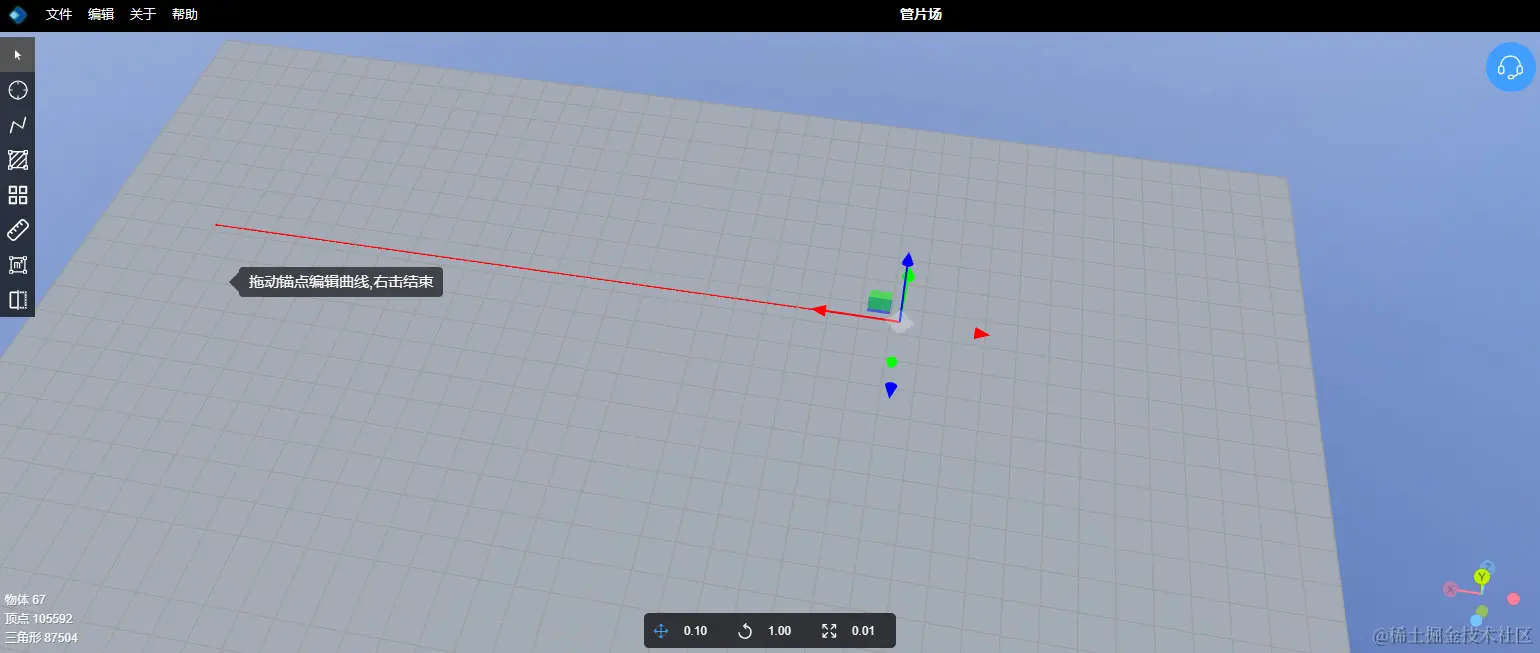Open the 帮助 menu
This screenshot has height=653, width=1540.
click(x=185, y=14)
